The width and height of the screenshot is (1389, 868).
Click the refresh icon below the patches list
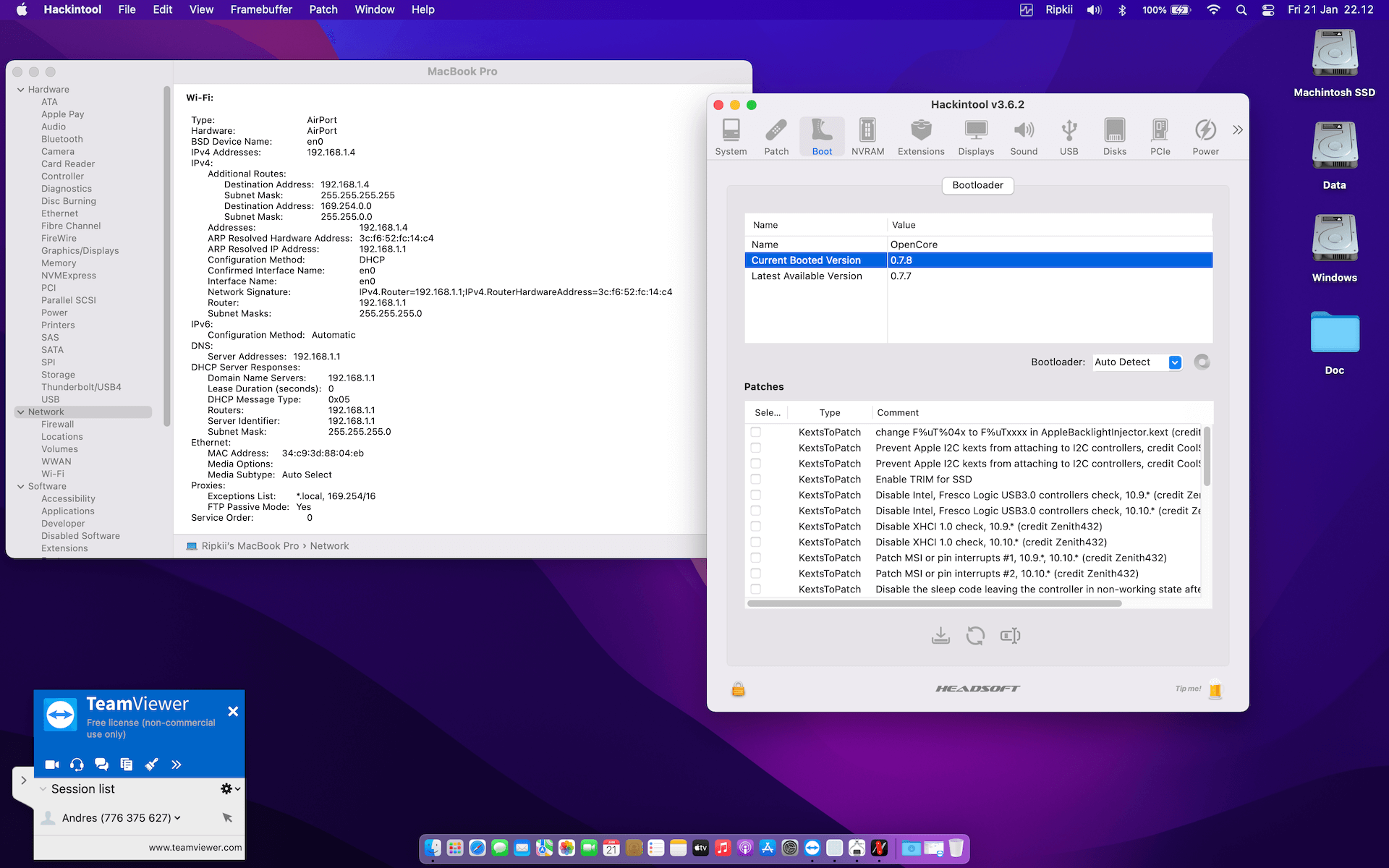(975, 636)
